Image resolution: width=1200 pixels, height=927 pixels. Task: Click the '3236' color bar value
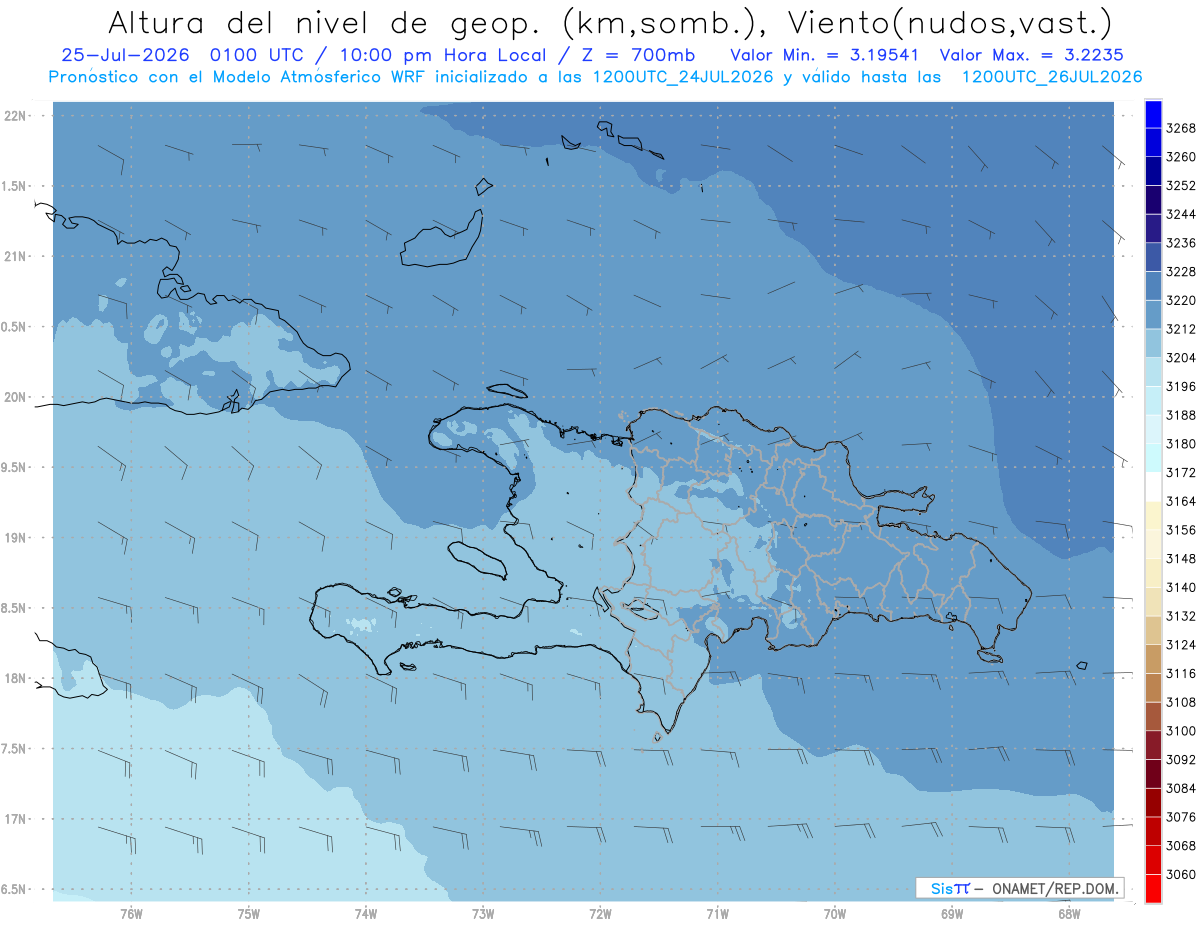click(1181, 243)
